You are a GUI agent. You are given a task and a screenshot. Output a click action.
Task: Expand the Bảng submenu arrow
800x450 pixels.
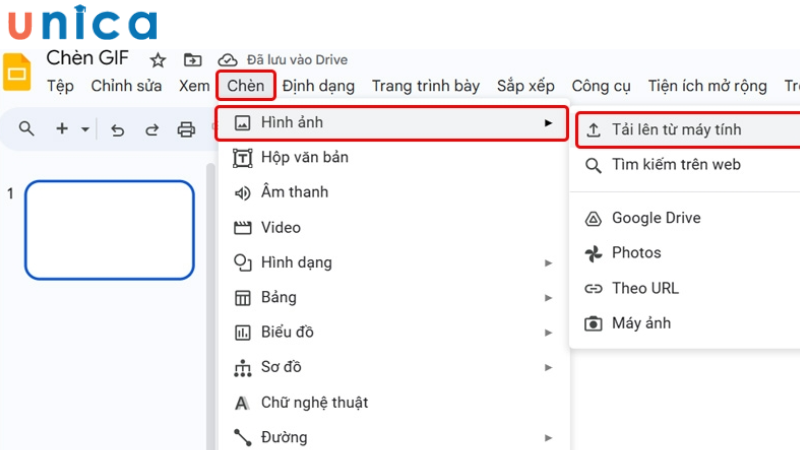[548, 298]
